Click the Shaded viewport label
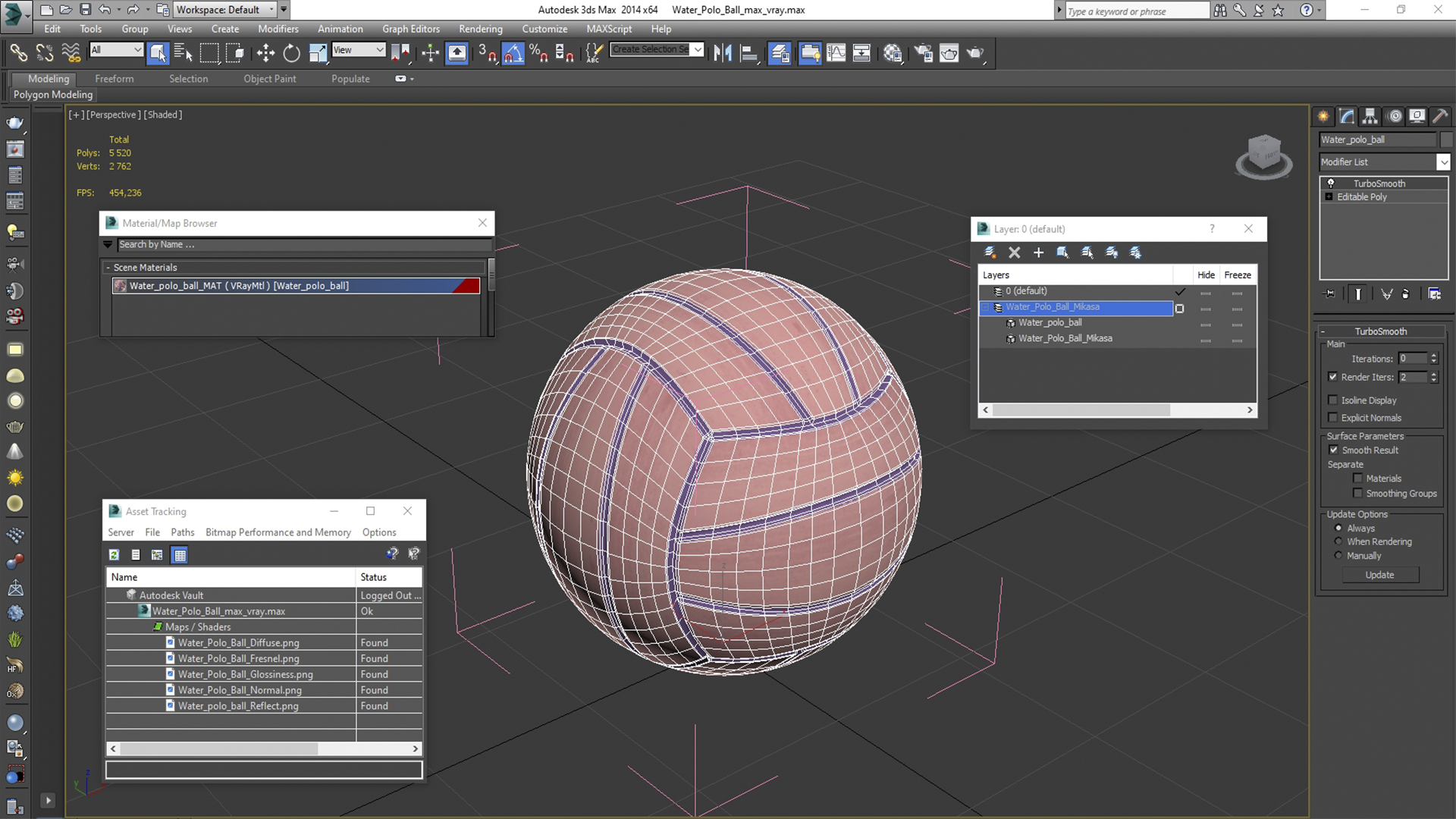 click(162, 115)
